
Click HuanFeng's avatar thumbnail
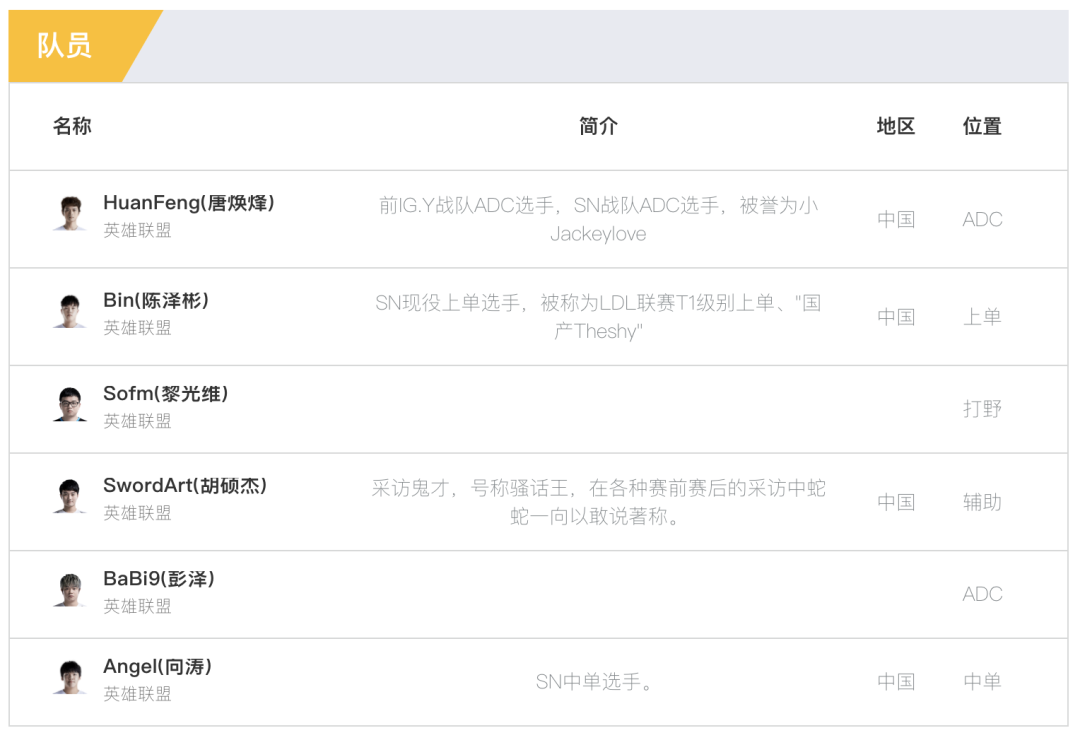(70, 214)
